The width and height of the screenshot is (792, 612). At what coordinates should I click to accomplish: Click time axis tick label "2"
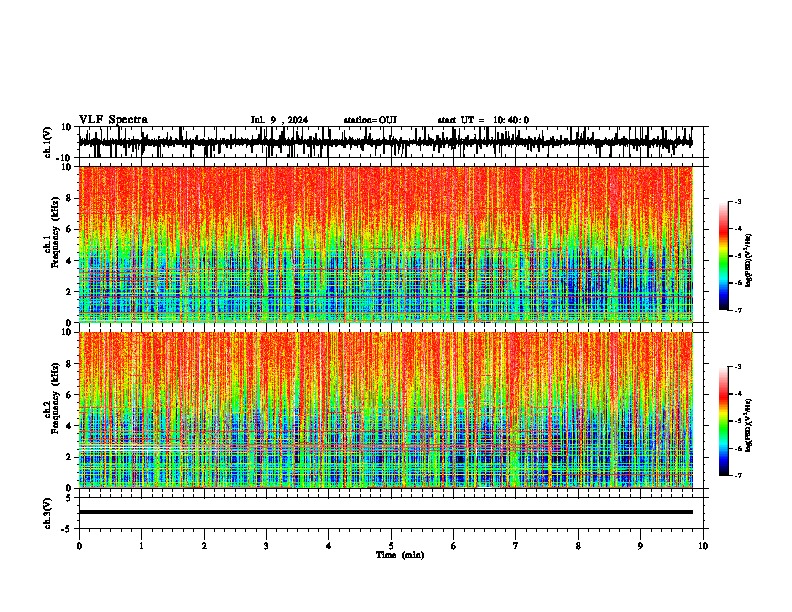tap(204, 546)
